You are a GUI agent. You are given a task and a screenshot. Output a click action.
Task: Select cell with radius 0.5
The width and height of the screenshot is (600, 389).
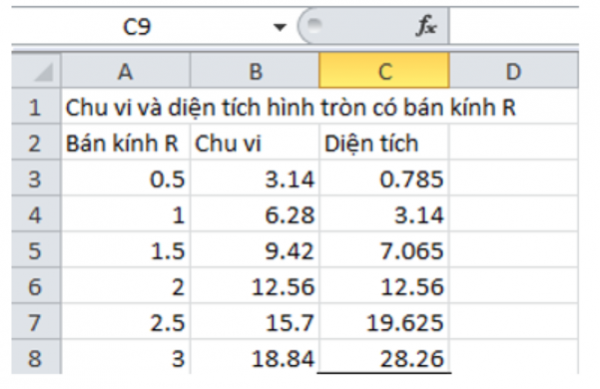(x=126, y=178)
